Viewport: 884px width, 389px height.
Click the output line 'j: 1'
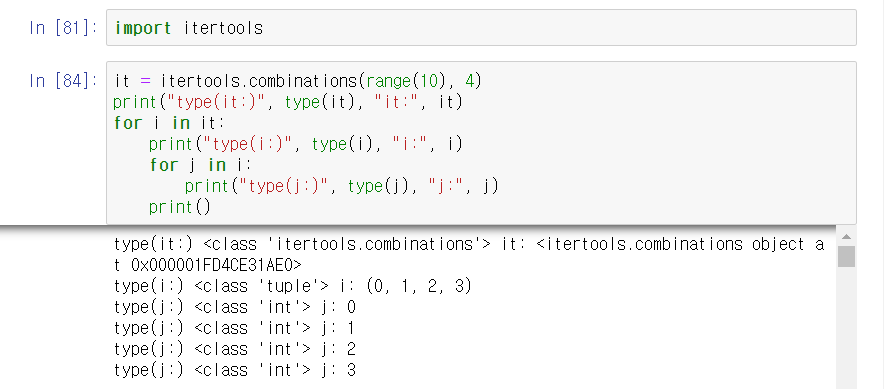click(x=235, y=328)
